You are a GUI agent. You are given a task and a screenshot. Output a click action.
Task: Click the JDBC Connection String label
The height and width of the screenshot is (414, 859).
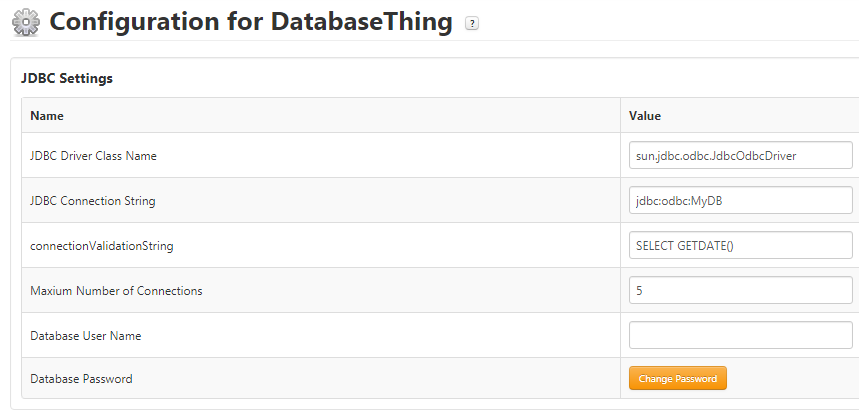[92, 201]
